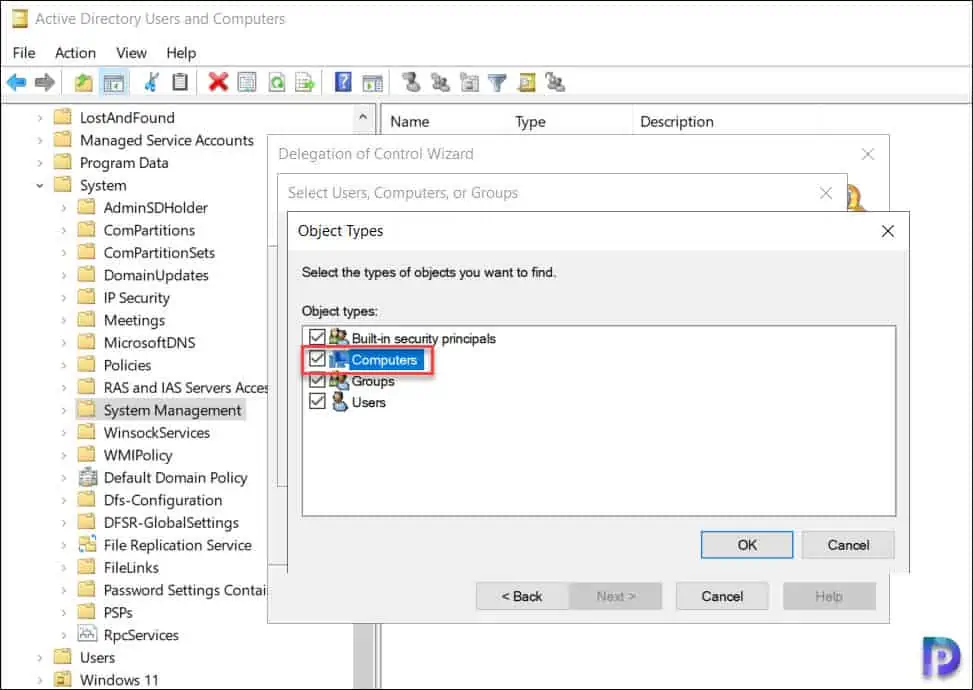Viewport: 973px width, 690px height.
Task: Select the WMIPolicy tree item
Action: pyautogui.click(x=138, y=455)
